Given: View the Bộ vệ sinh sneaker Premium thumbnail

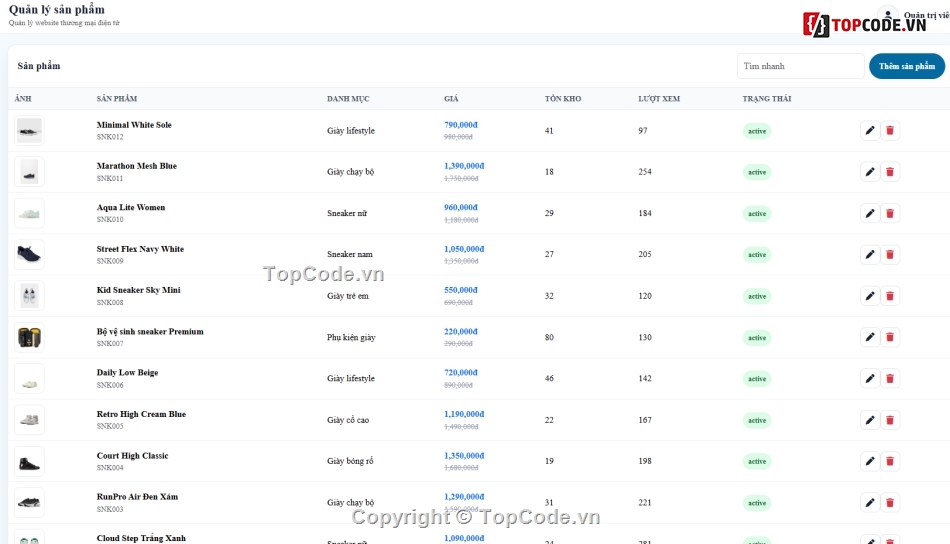Looking at the screenshot, I should click(29, 337).
